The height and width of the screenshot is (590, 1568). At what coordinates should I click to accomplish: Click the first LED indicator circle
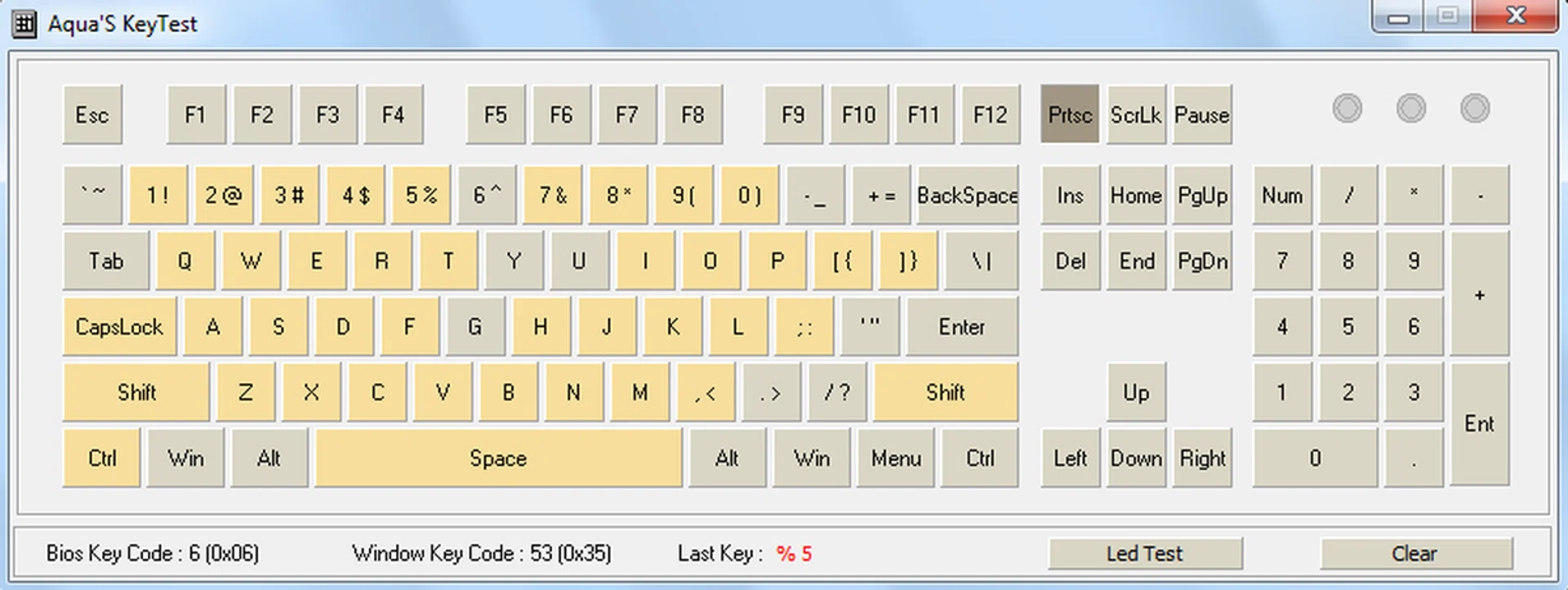tap(1347, 108)
